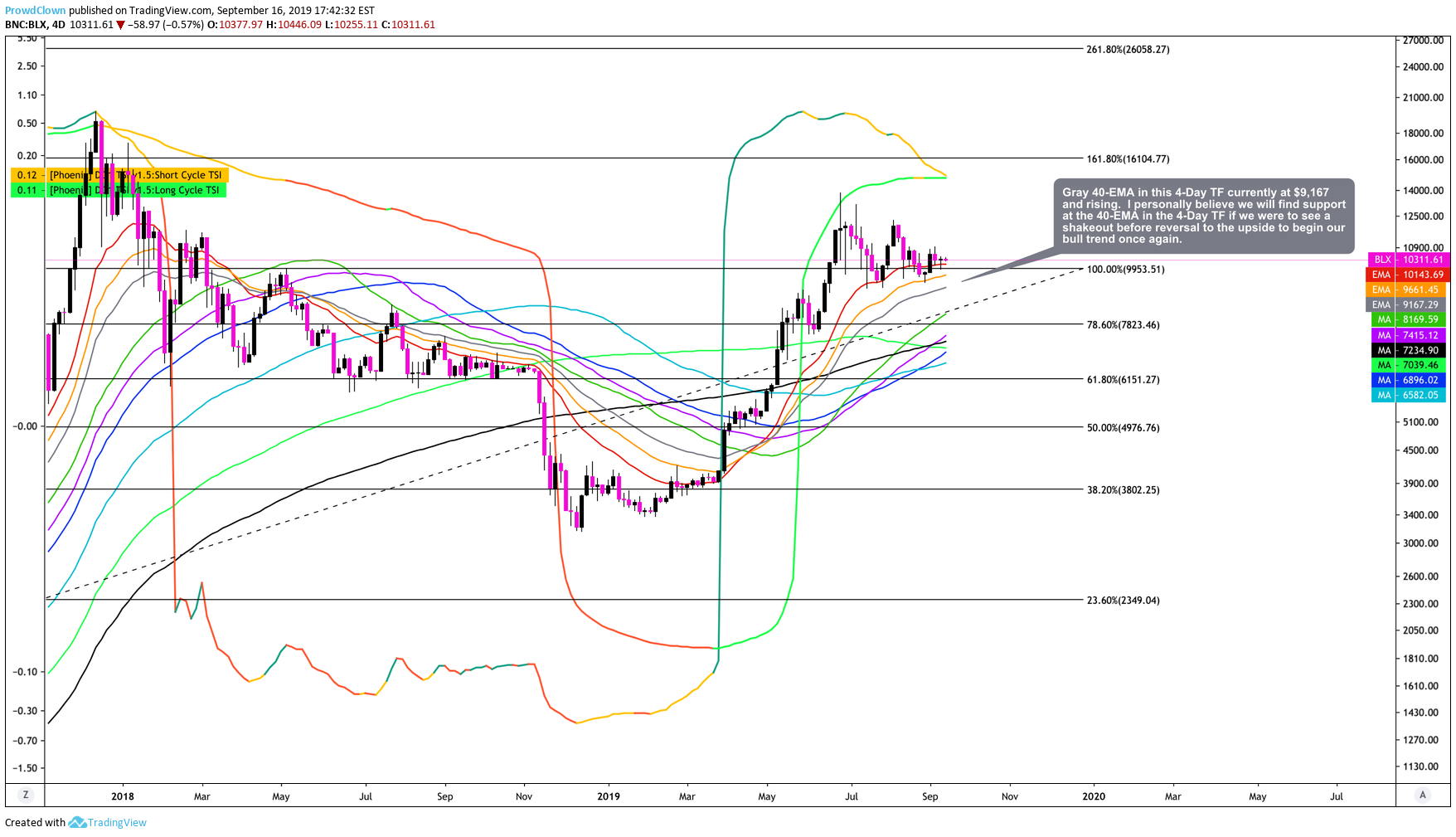Select the gray EMA 9167.29 label
This screenshot has height=837, width=1456.
point(1408,304)
